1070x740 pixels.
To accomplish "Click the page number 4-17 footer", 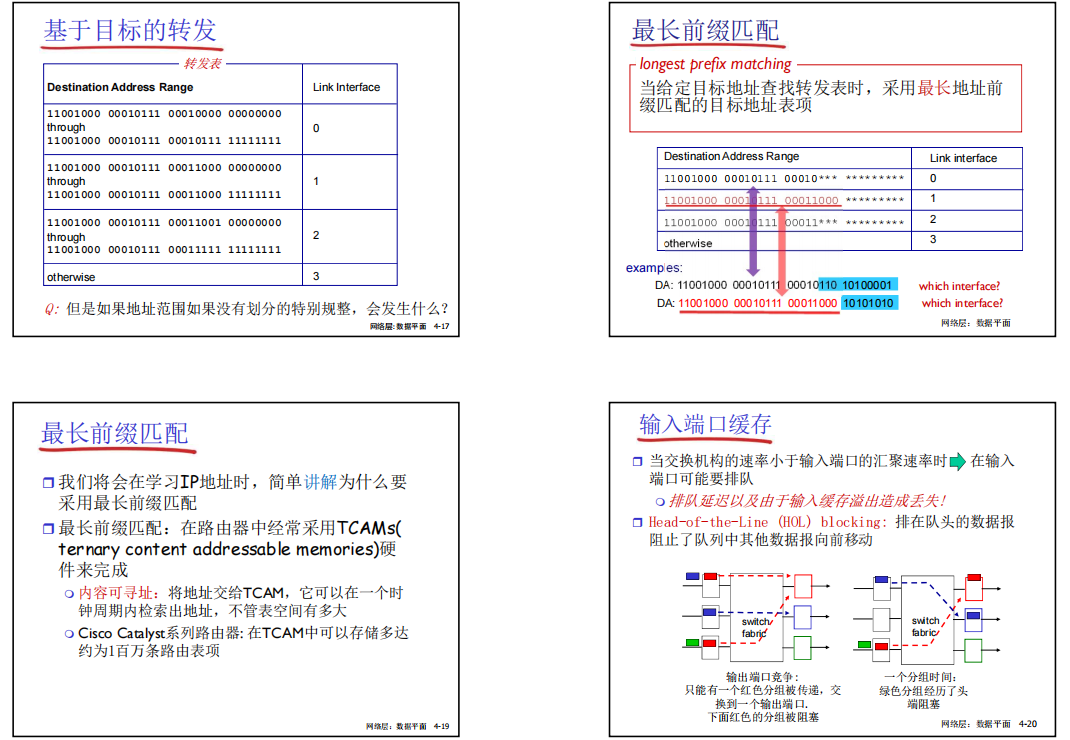I will (442, 326).
